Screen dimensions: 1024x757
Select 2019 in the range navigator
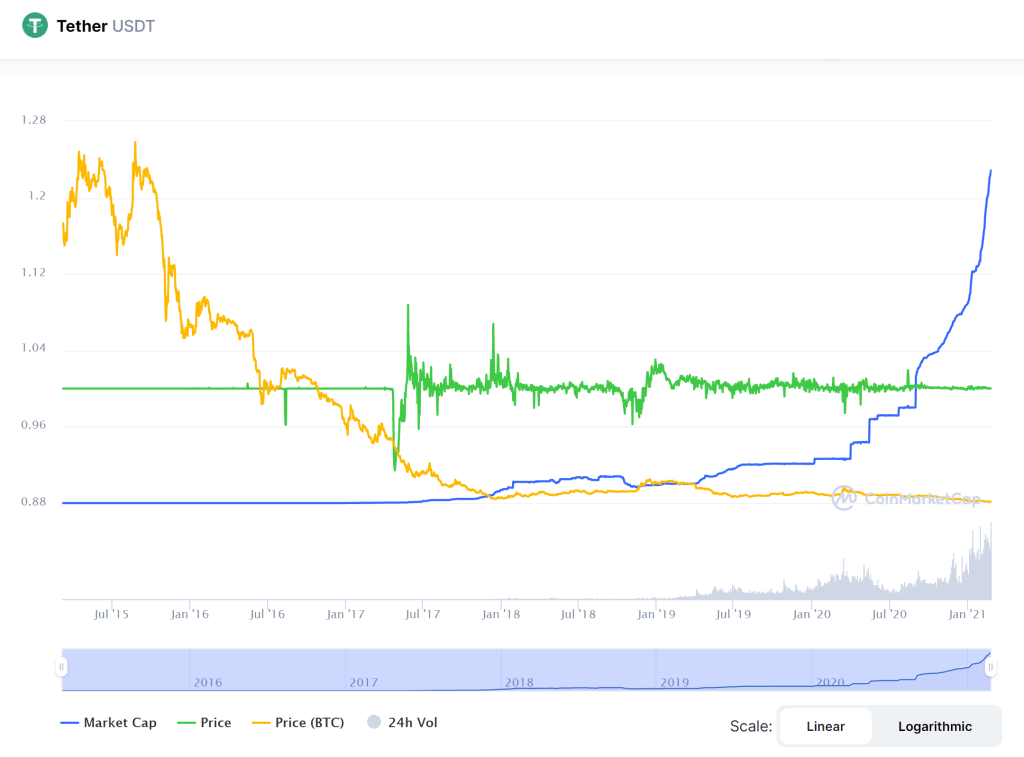[x=675, y=682]
